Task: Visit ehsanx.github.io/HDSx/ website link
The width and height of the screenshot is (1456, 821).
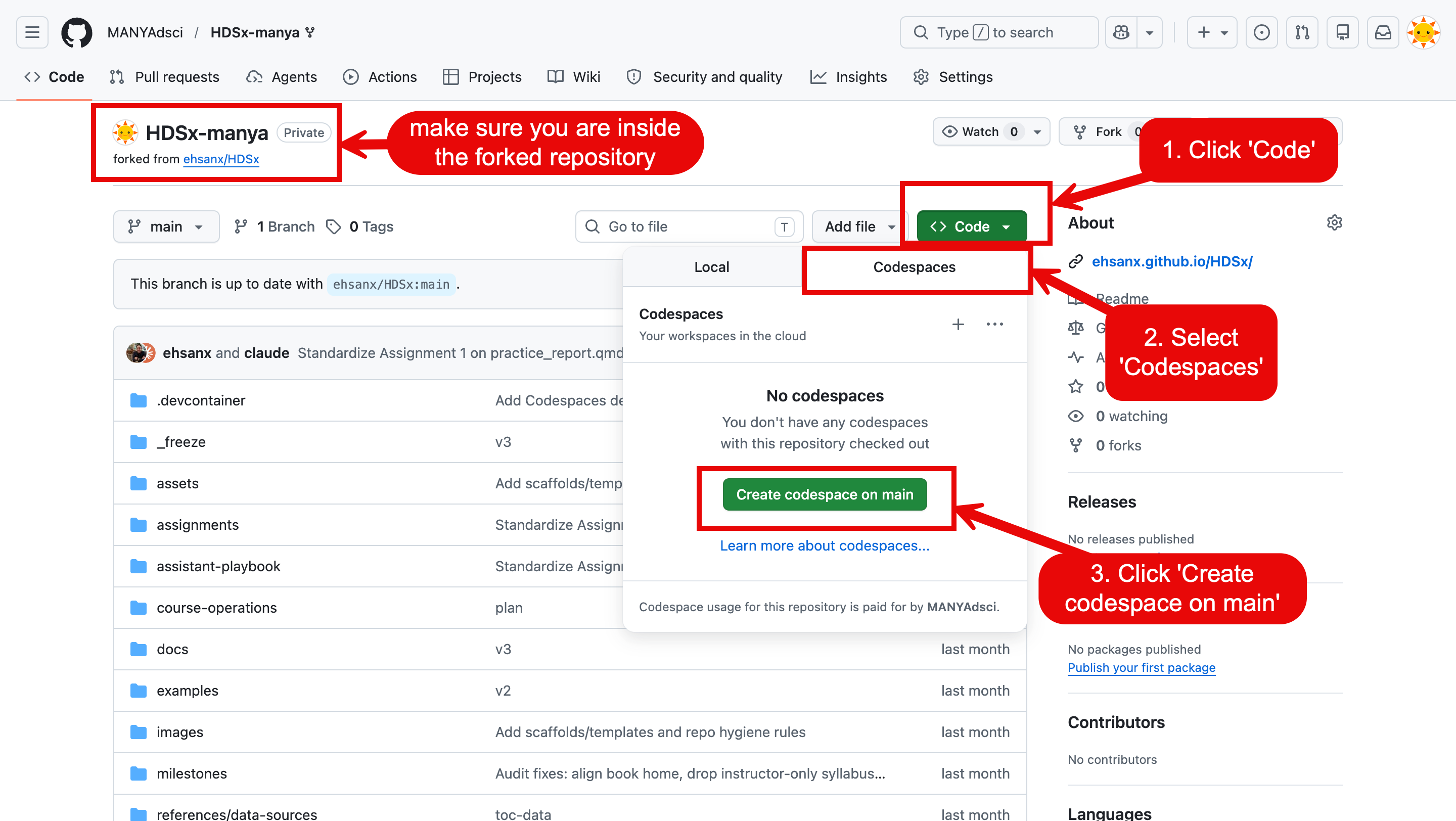Action: click(x=1172, y=261)
